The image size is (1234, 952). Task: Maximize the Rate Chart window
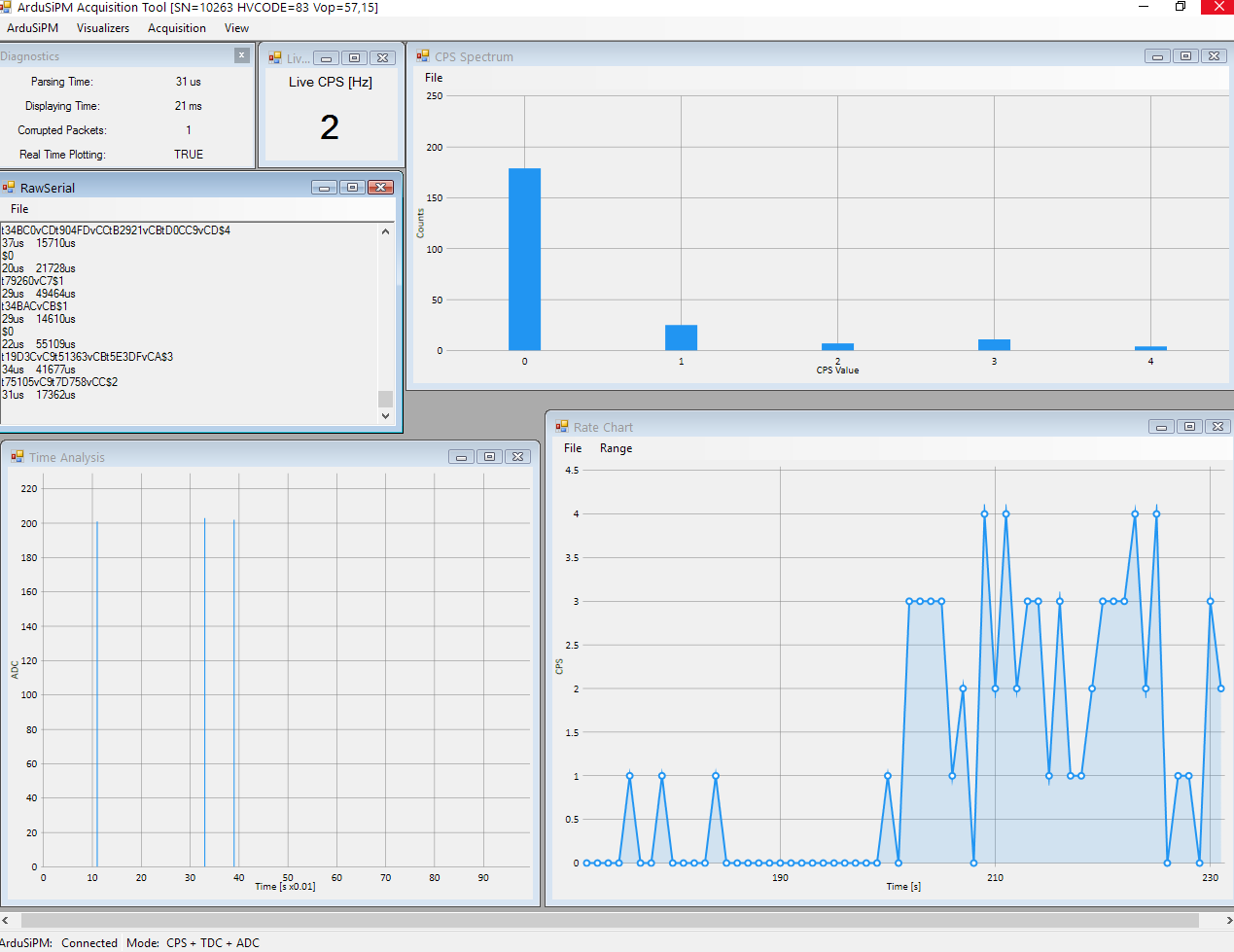tap(1189, 427)
